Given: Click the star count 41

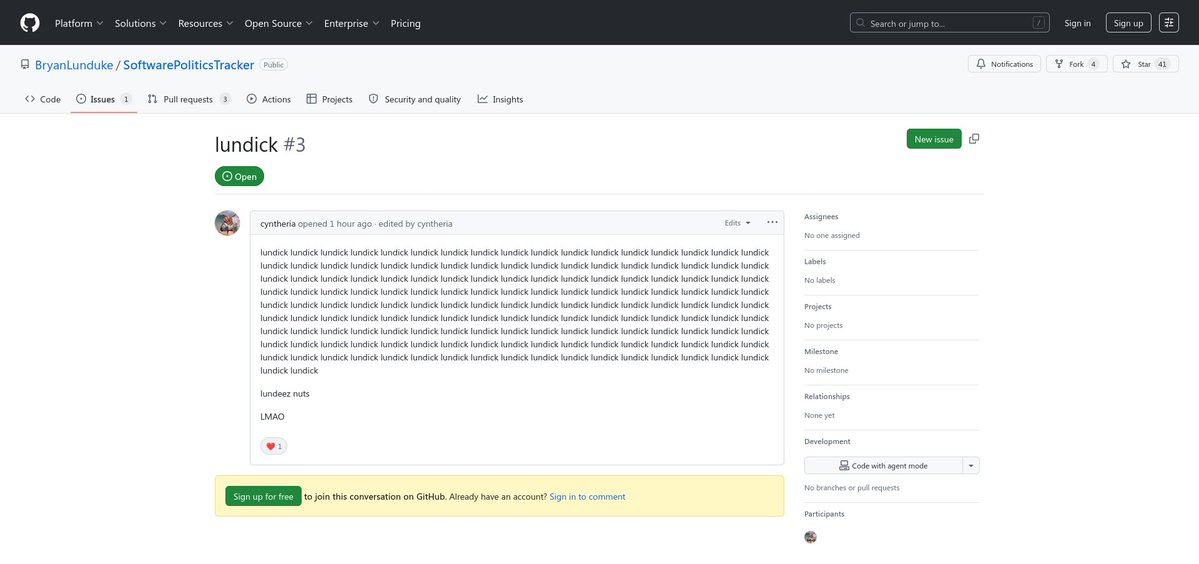Looking at the screenshot, I should [x=1162, y=64].
